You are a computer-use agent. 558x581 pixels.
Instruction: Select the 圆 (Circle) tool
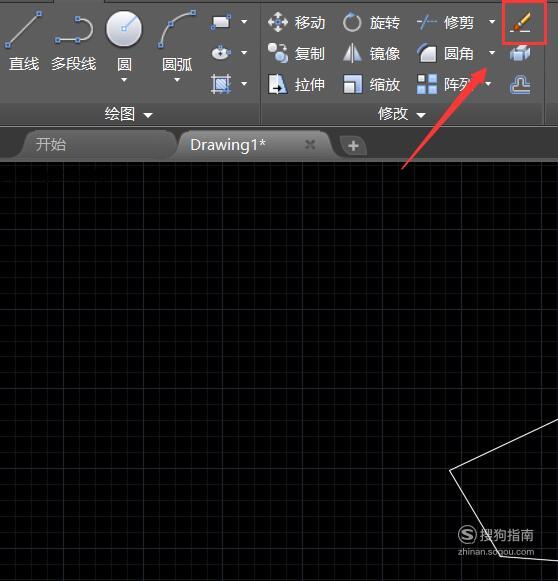124,41
